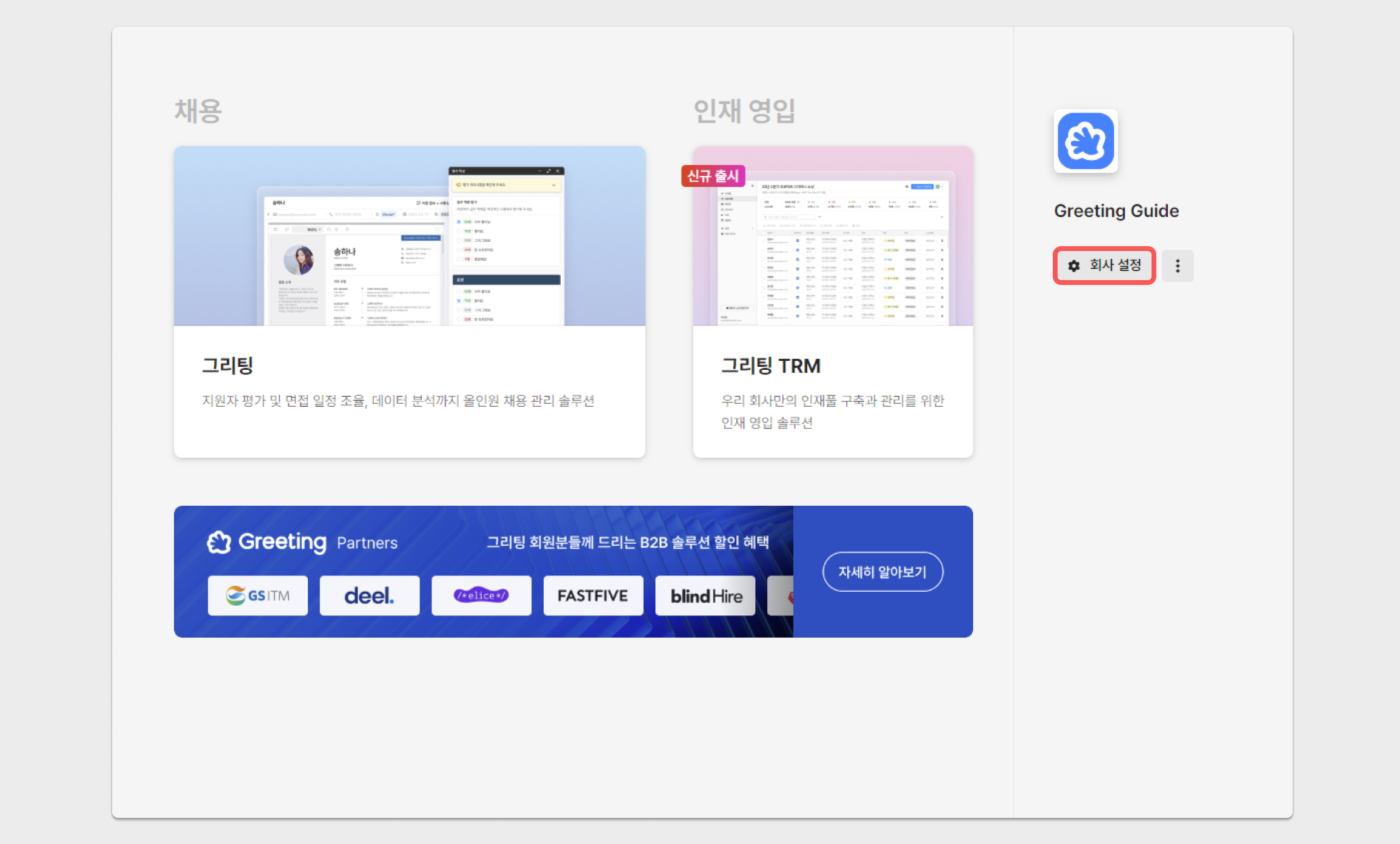Open the three-dot more options menu

[1177, 266]
